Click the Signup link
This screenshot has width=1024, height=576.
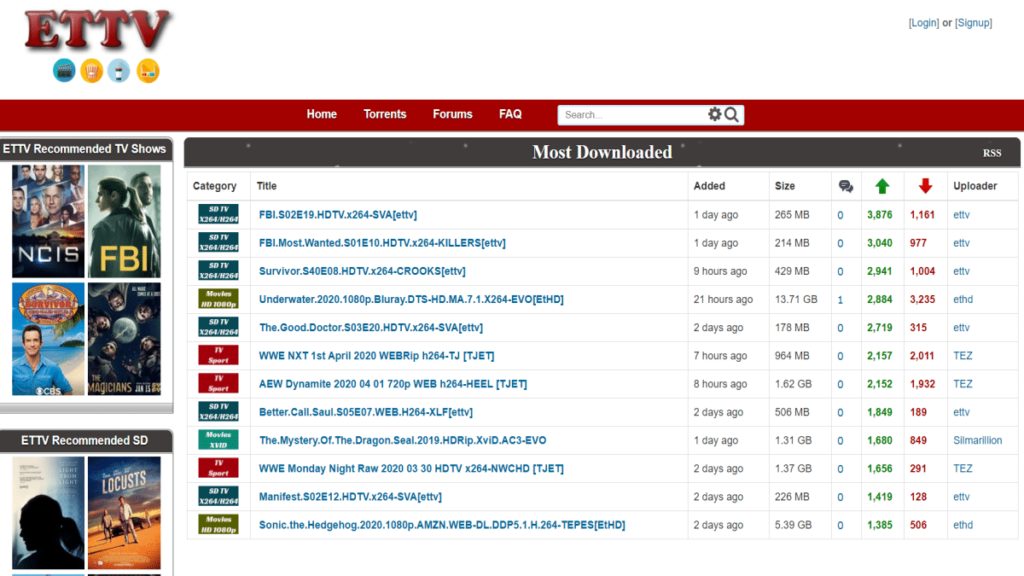(x=973, y=23)
